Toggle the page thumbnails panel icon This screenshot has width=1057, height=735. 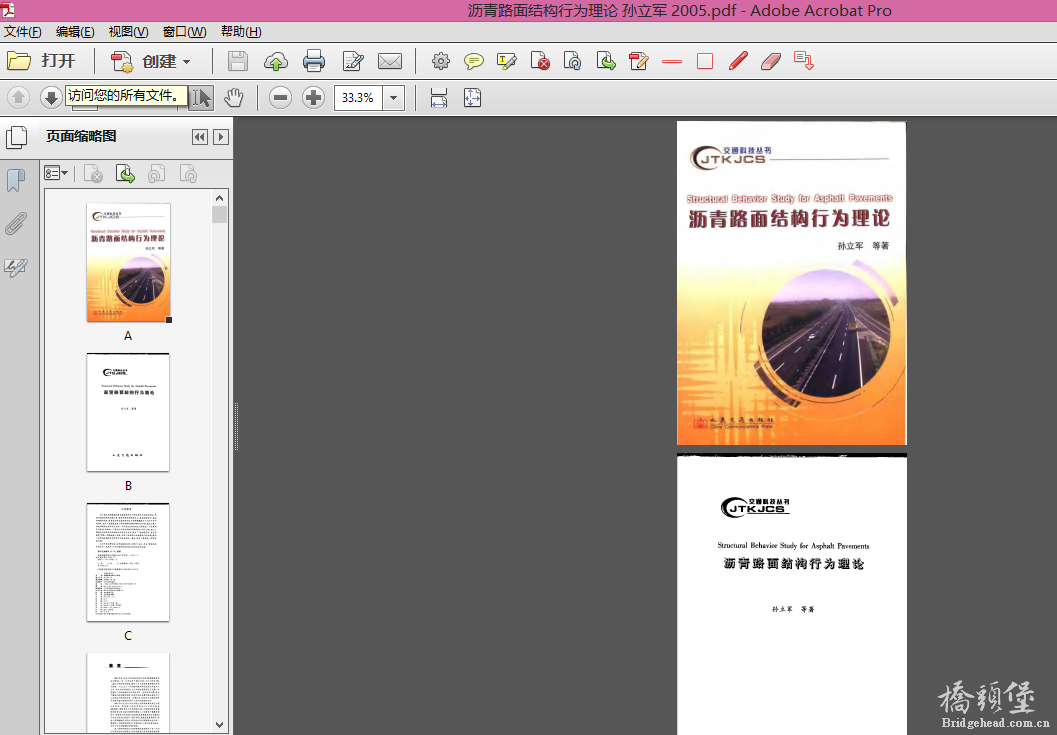coord(17,137)
